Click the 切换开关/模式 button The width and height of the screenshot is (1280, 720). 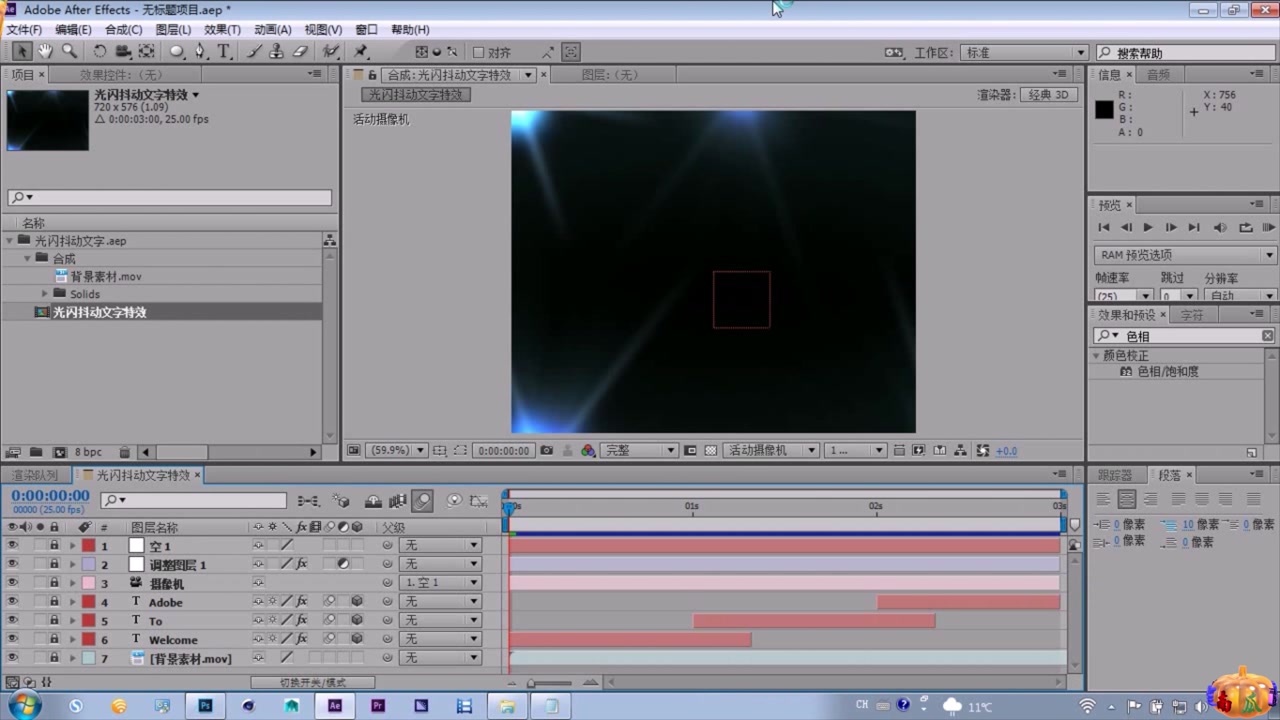tap(313, 683)
